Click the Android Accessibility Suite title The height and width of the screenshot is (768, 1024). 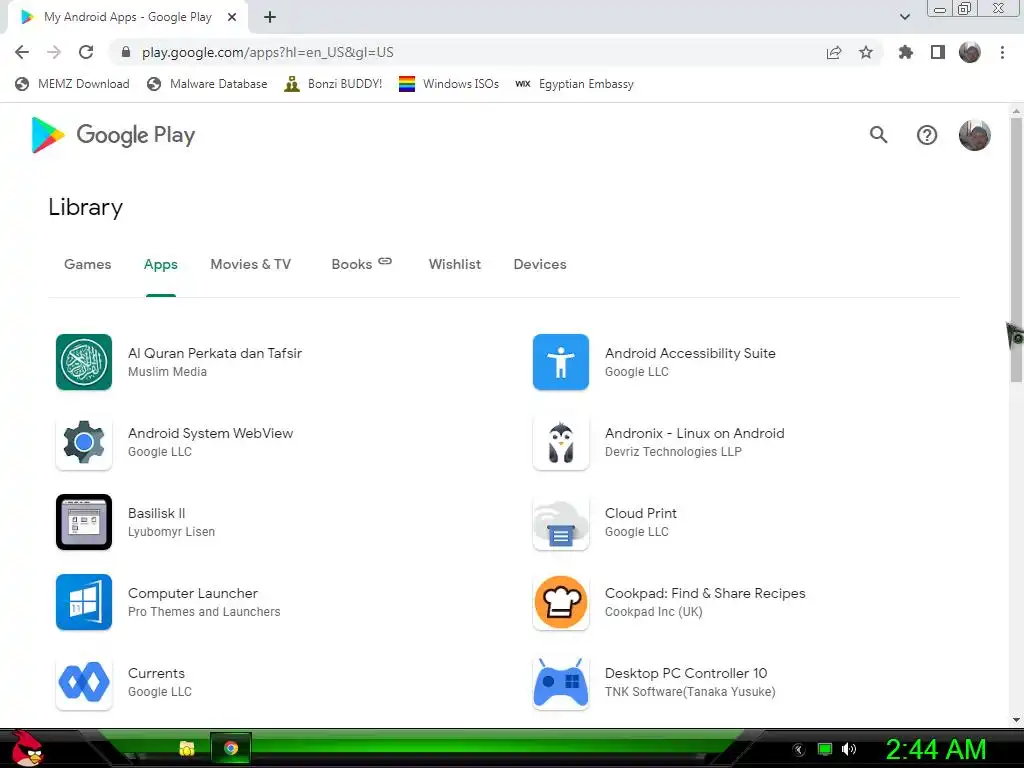tap(690, 353)
